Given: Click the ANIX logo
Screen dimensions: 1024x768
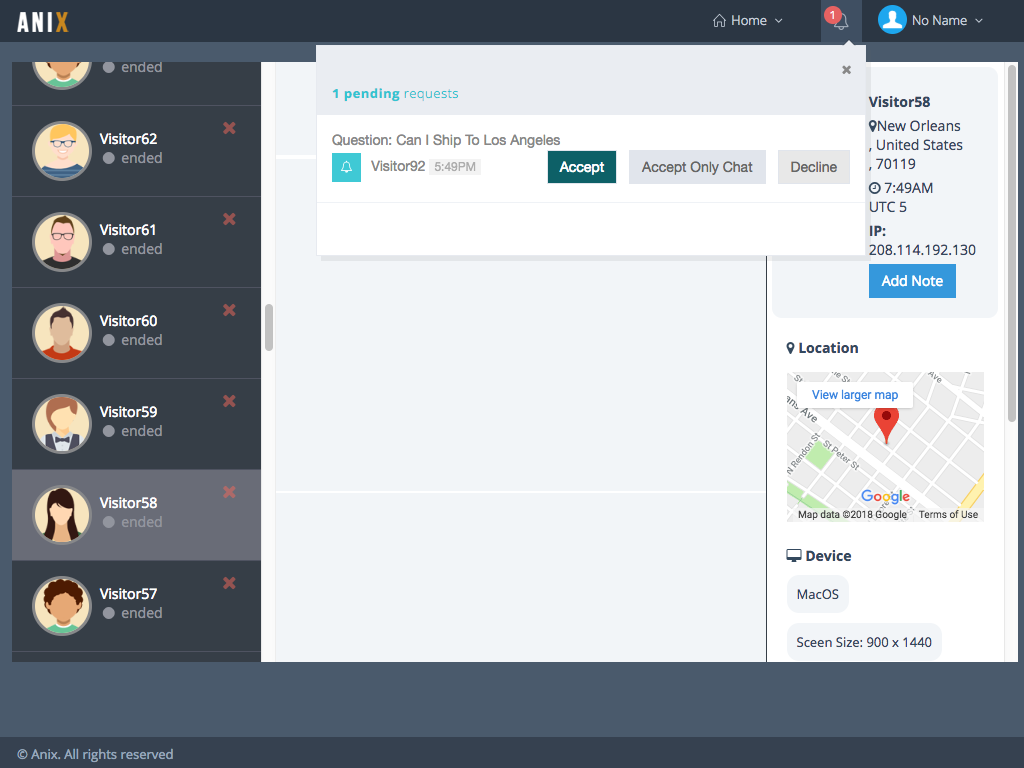Looking at the screenshot, I should [43, 21].
